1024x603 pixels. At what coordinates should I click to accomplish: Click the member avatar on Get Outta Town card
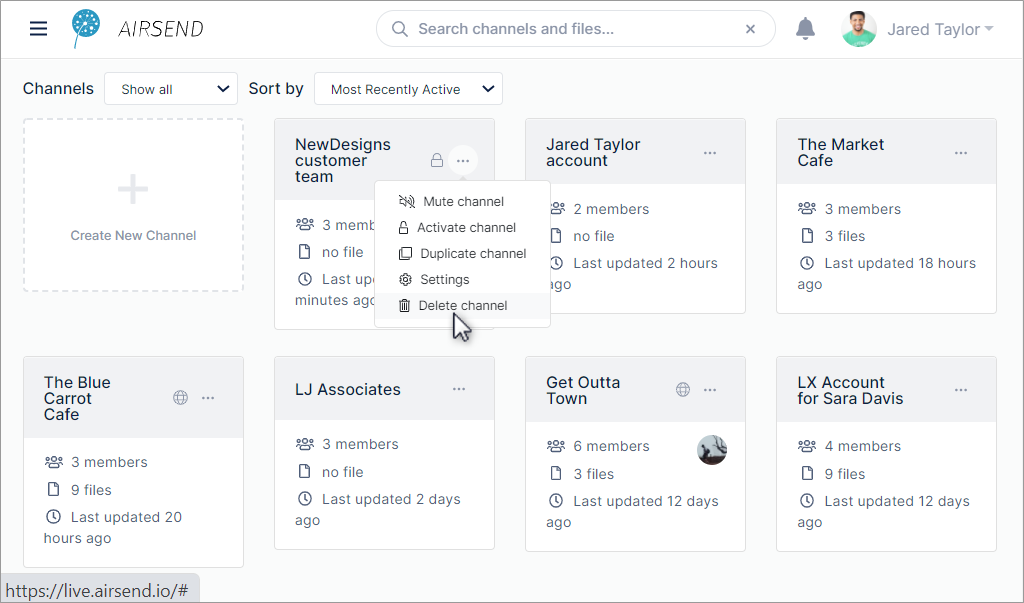pyautogui.click(x=712, y=449)
